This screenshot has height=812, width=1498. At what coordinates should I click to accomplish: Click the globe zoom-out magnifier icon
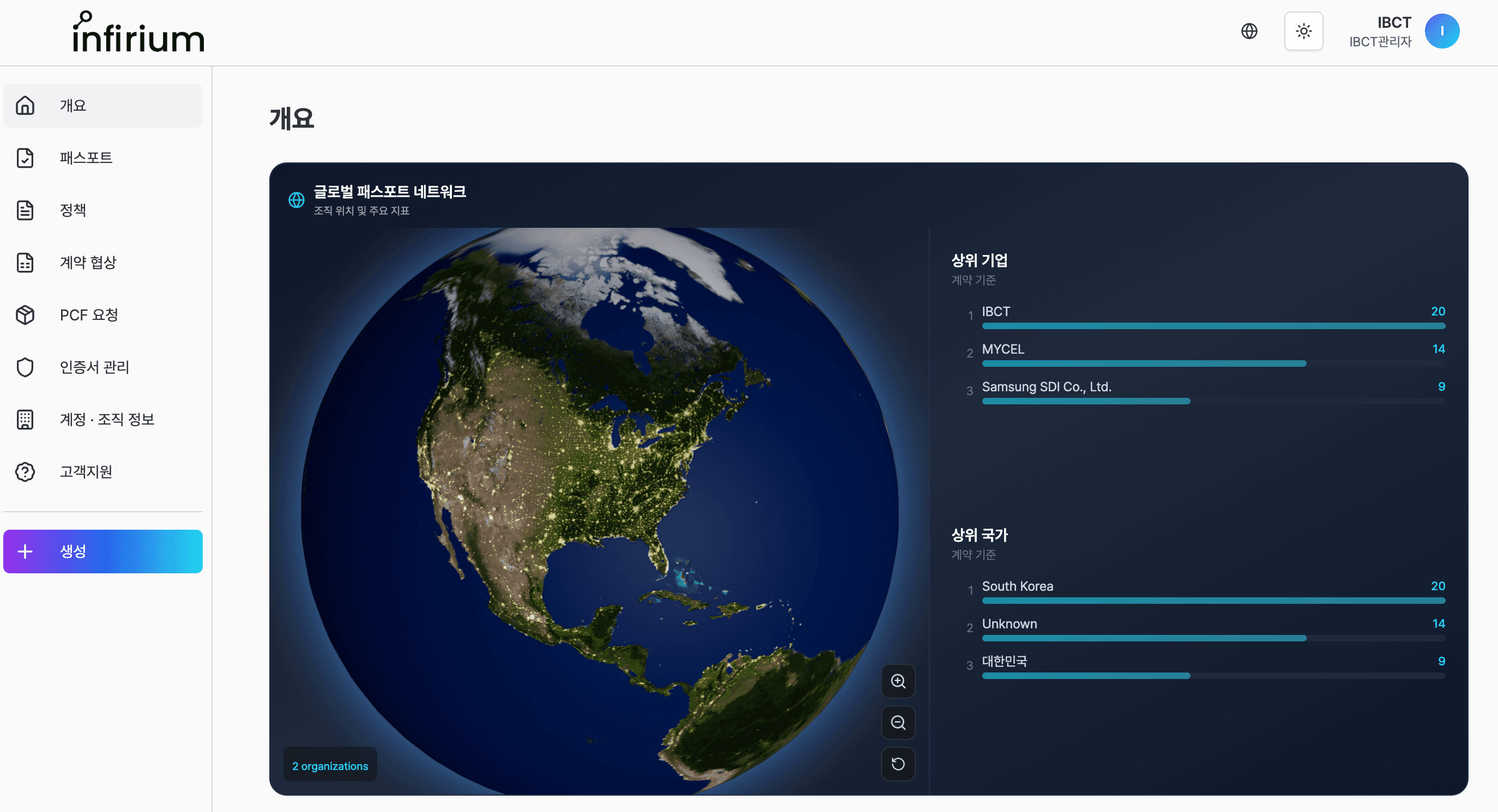(898, 723)
